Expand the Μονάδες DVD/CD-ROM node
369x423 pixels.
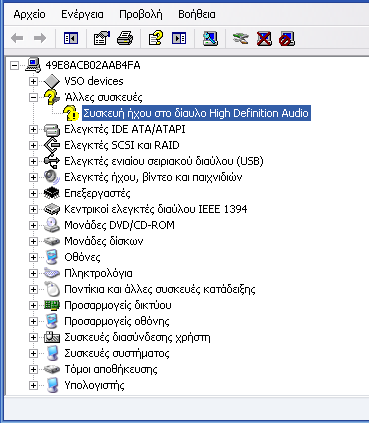[x=33, y=225]
